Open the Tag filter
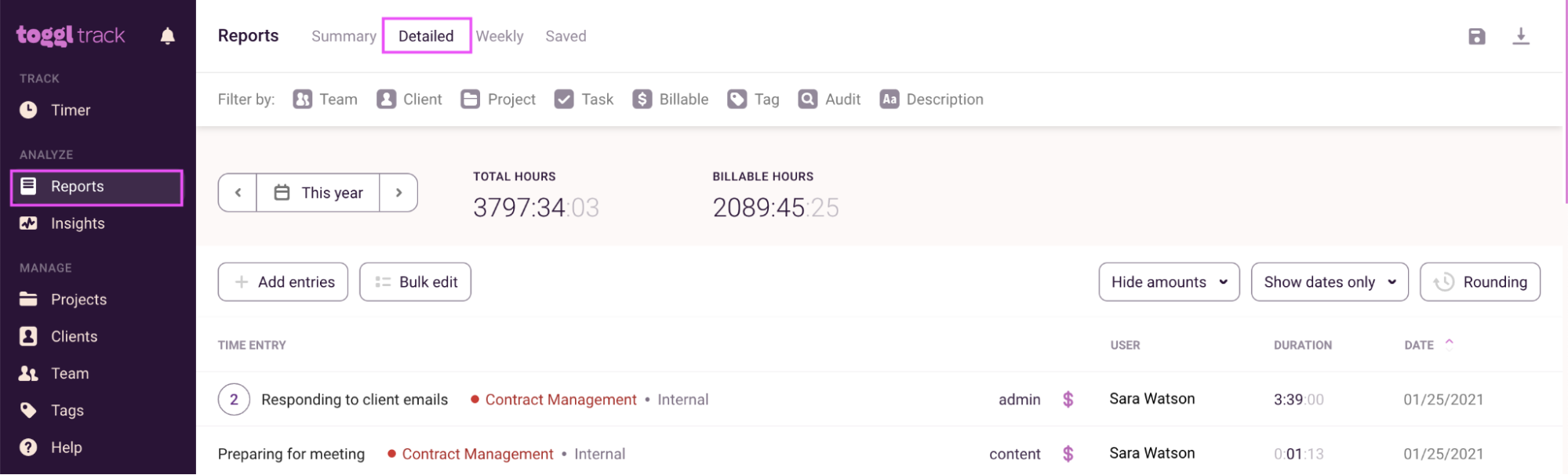This screenshot has height=475, width=1568. pos(752,99)
